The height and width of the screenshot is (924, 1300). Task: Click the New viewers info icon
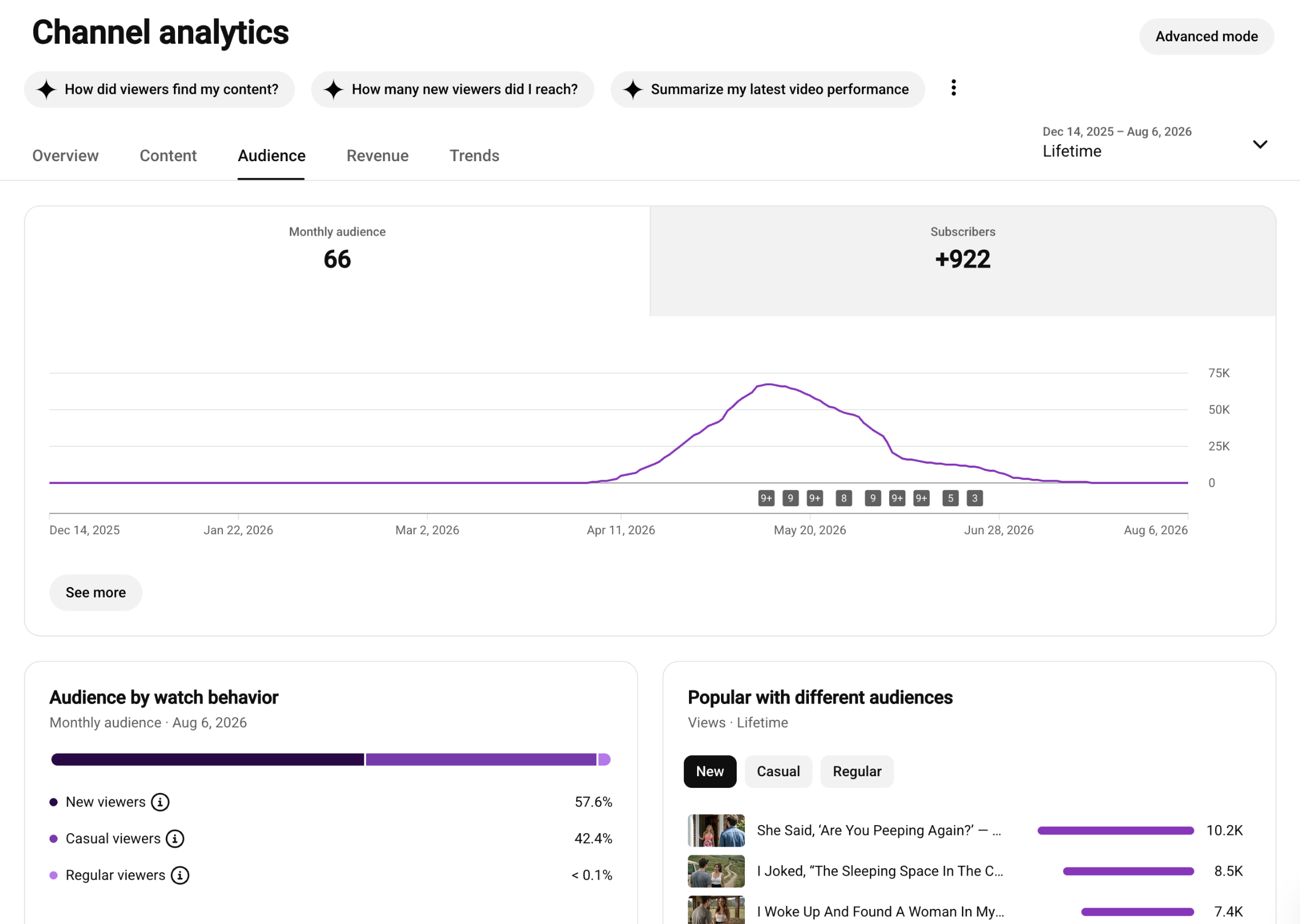[x=160, y=802]
